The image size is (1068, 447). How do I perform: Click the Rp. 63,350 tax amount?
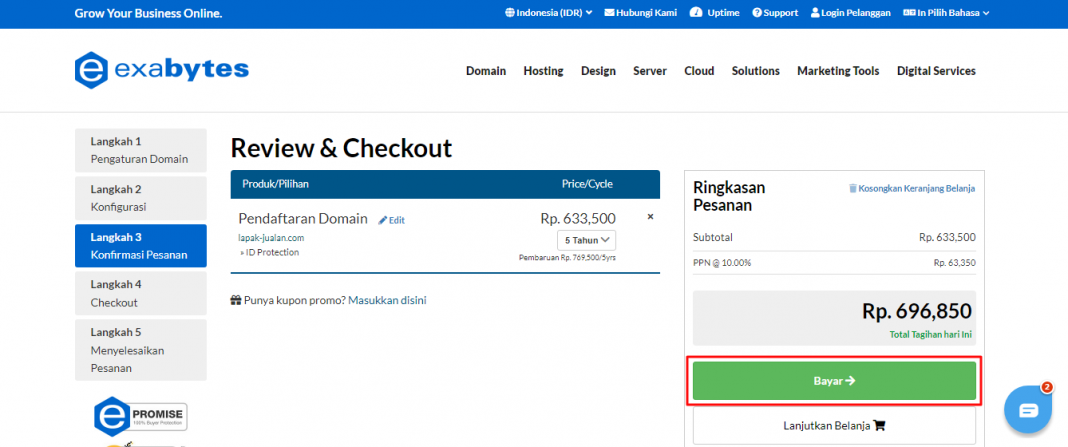(x=954, y=262)
